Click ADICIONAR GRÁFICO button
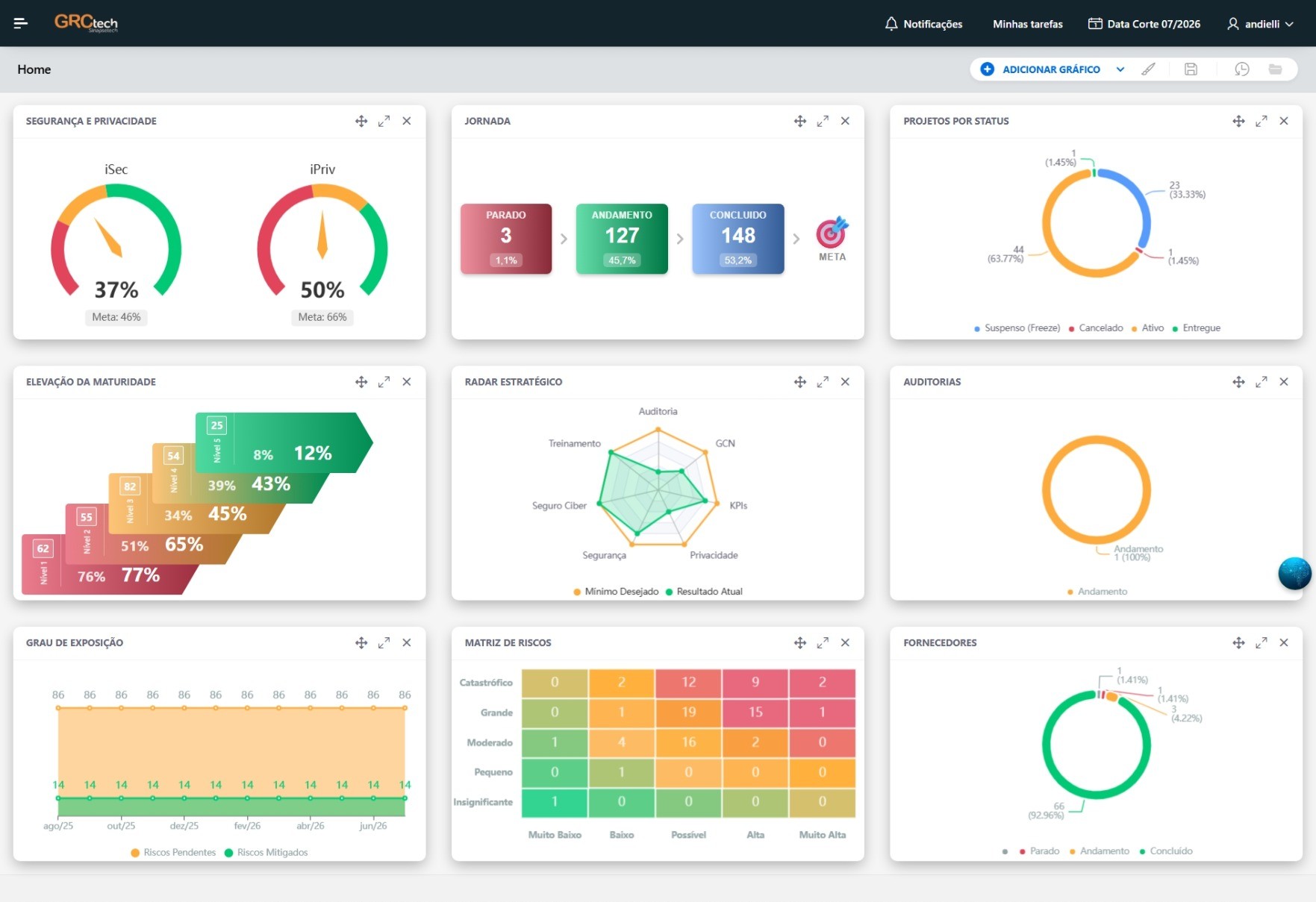The width and height of the screenshot is (1316, 902). coord(1040,69)
